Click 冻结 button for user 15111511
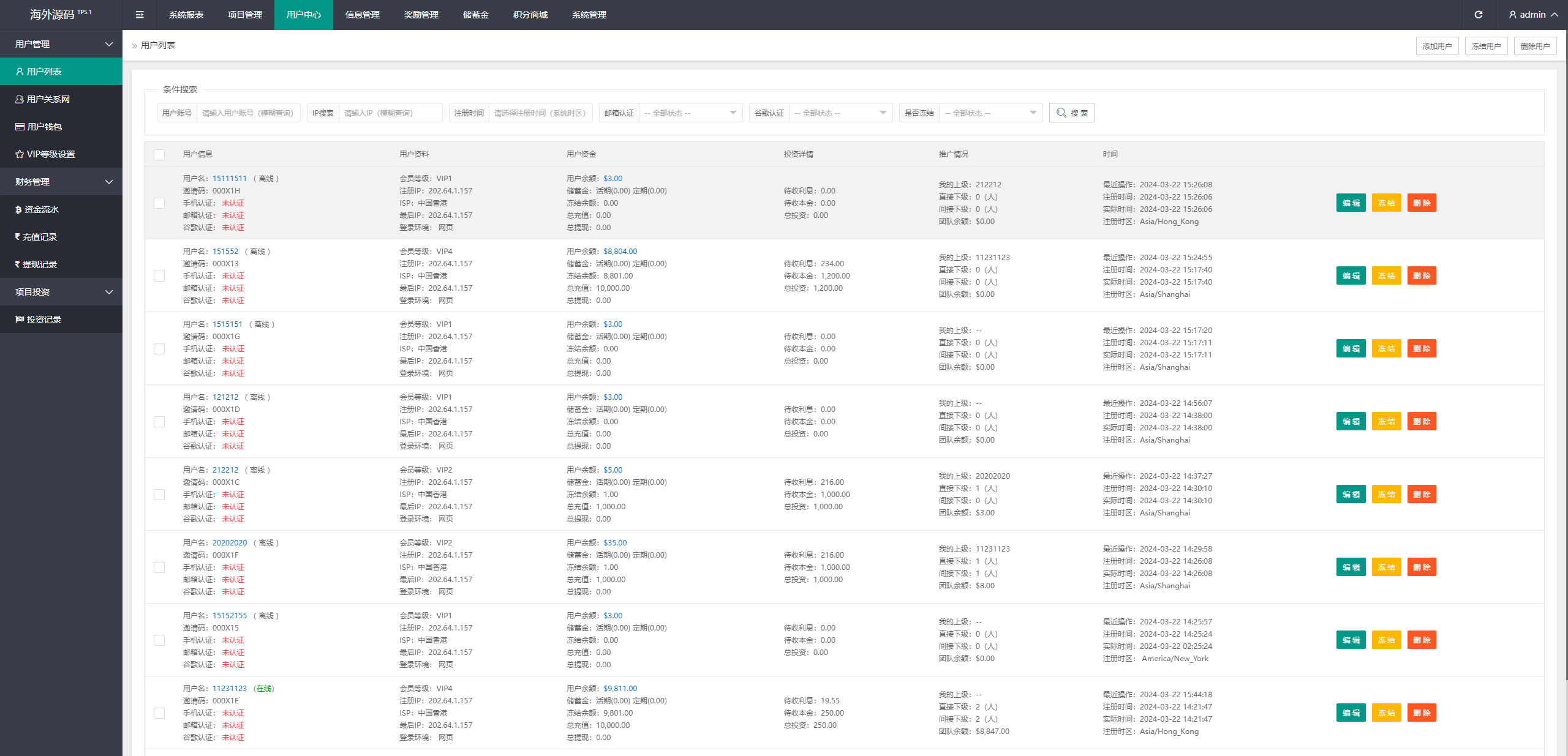This screenshot has width=1568, height=756. tap(1386, 203)
